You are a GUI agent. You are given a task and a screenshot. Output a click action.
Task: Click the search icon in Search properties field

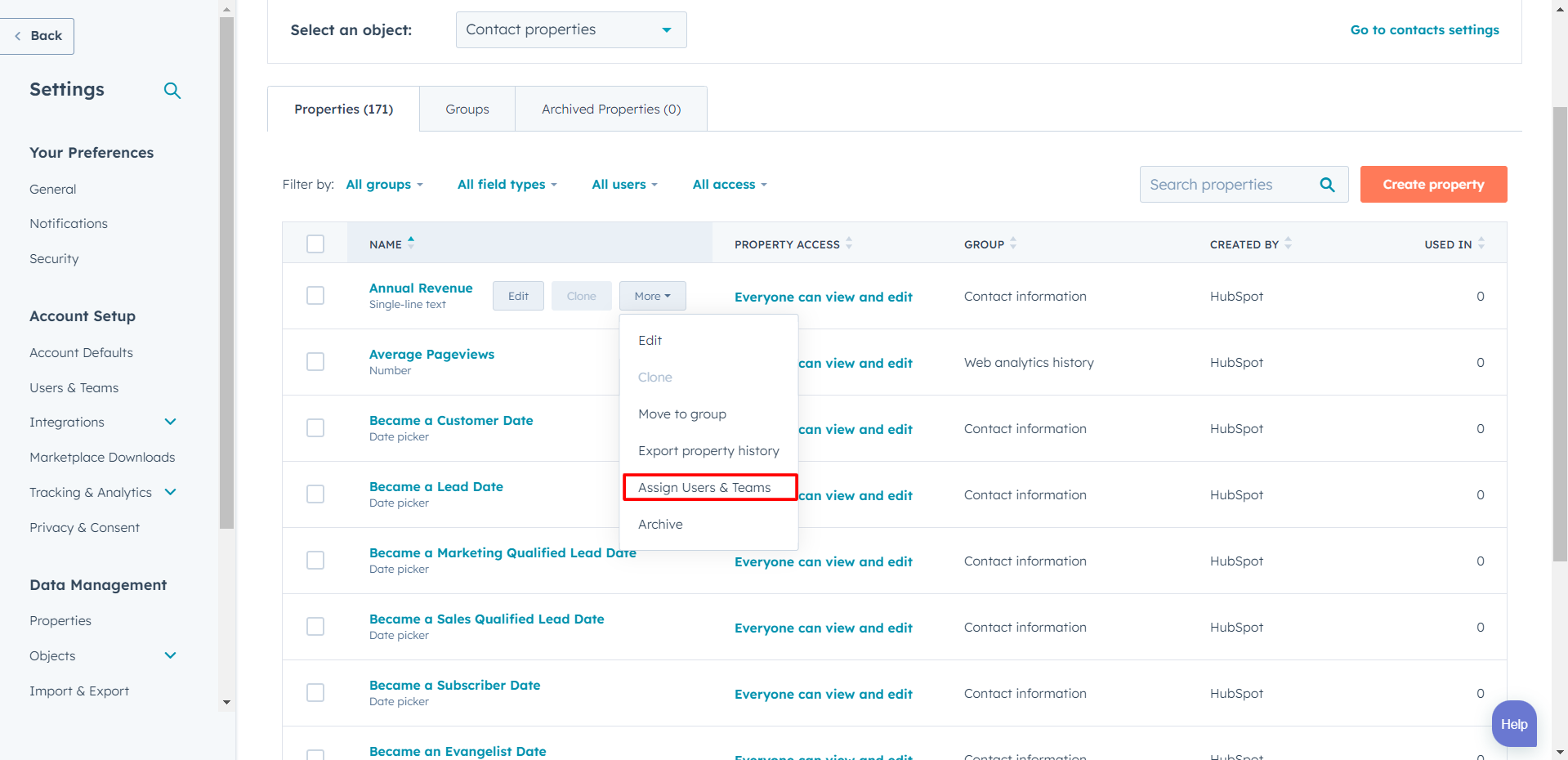1326,184
